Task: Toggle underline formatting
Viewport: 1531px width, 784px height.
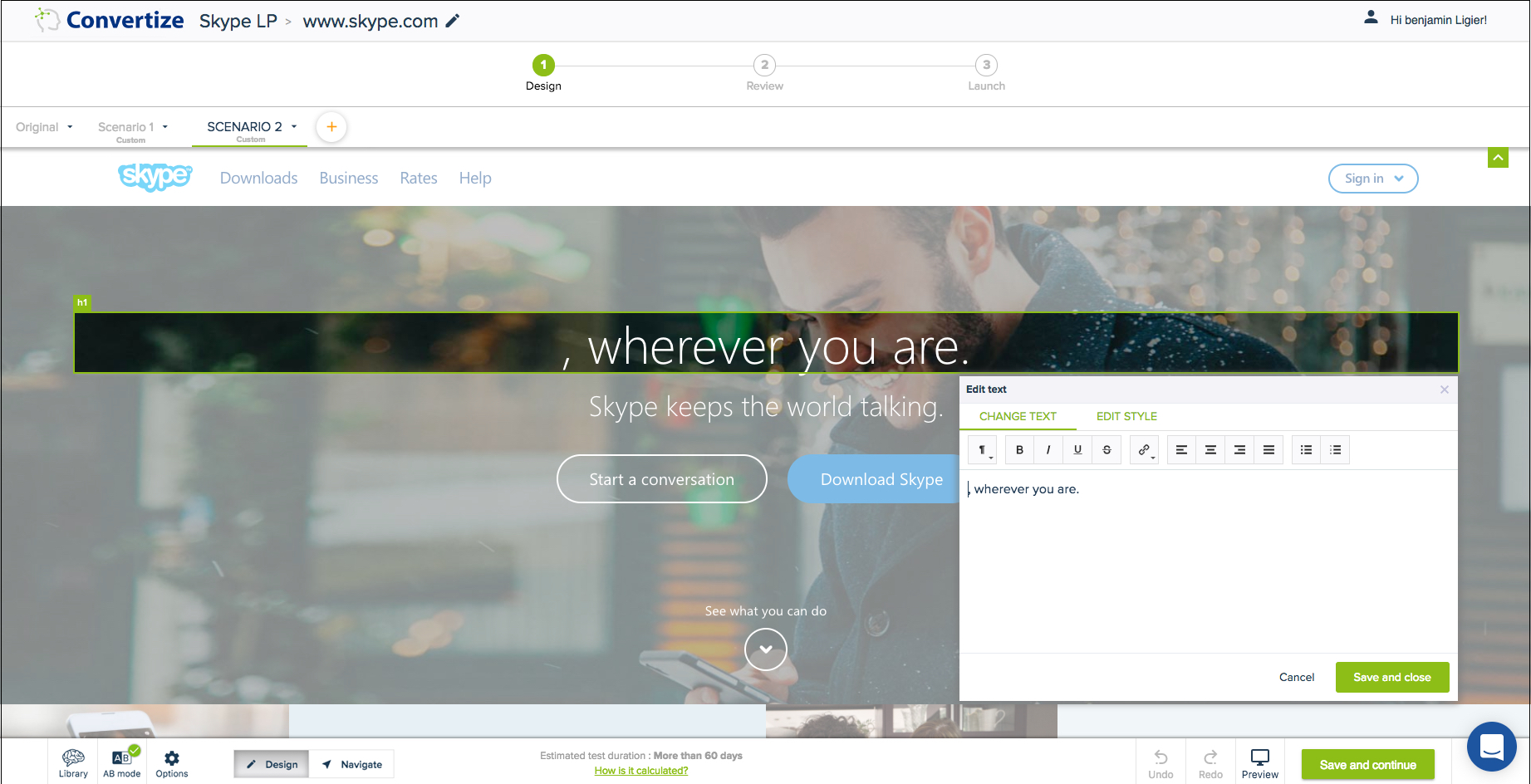Action: point(1077,450)
